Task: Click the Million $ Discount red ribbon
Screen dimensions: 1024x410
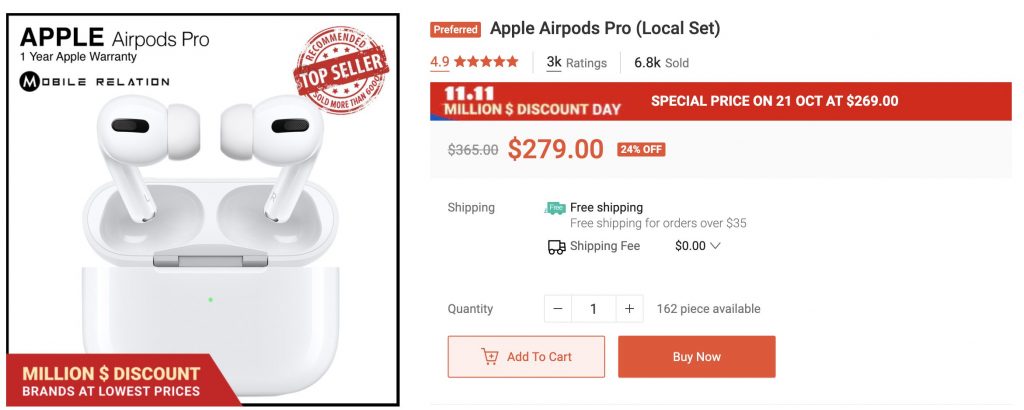Action: click(112, 381)
